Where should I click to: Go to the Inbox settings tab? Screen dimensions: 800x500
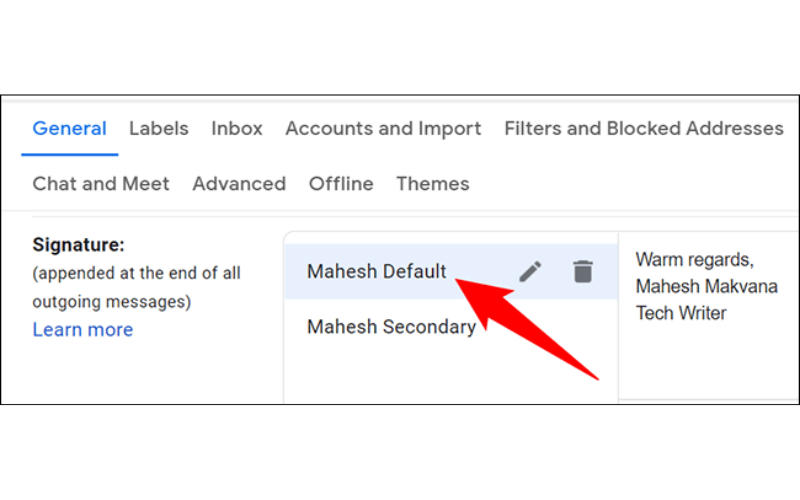point(237,129)
